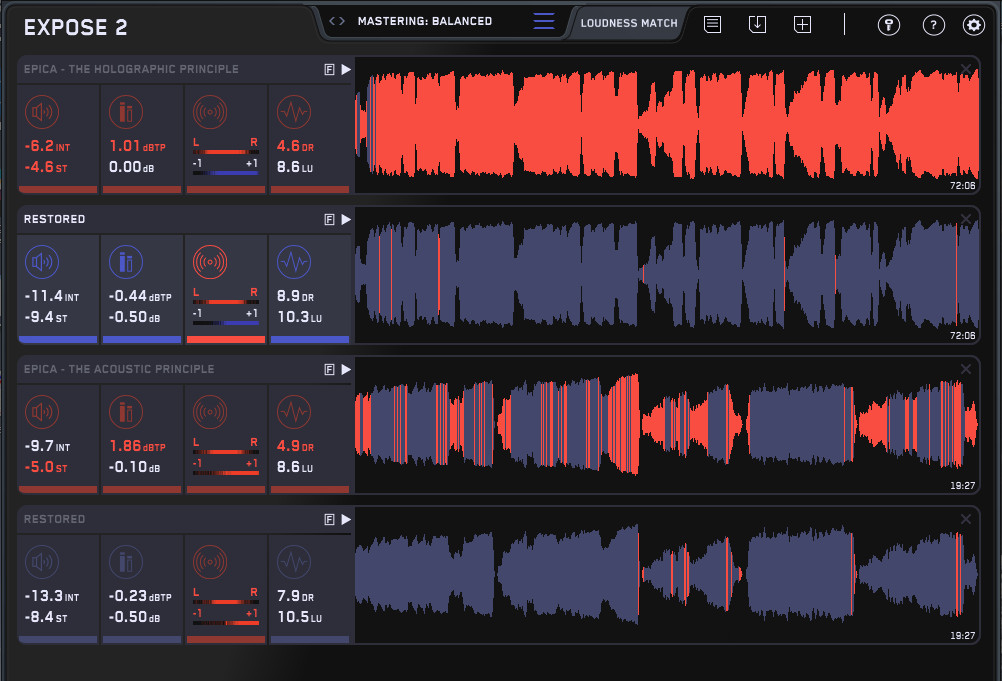Select dynamic range icon showing 8.9 DR
1002x681 pixels.
pyautogui.click(x=294, y=262)
